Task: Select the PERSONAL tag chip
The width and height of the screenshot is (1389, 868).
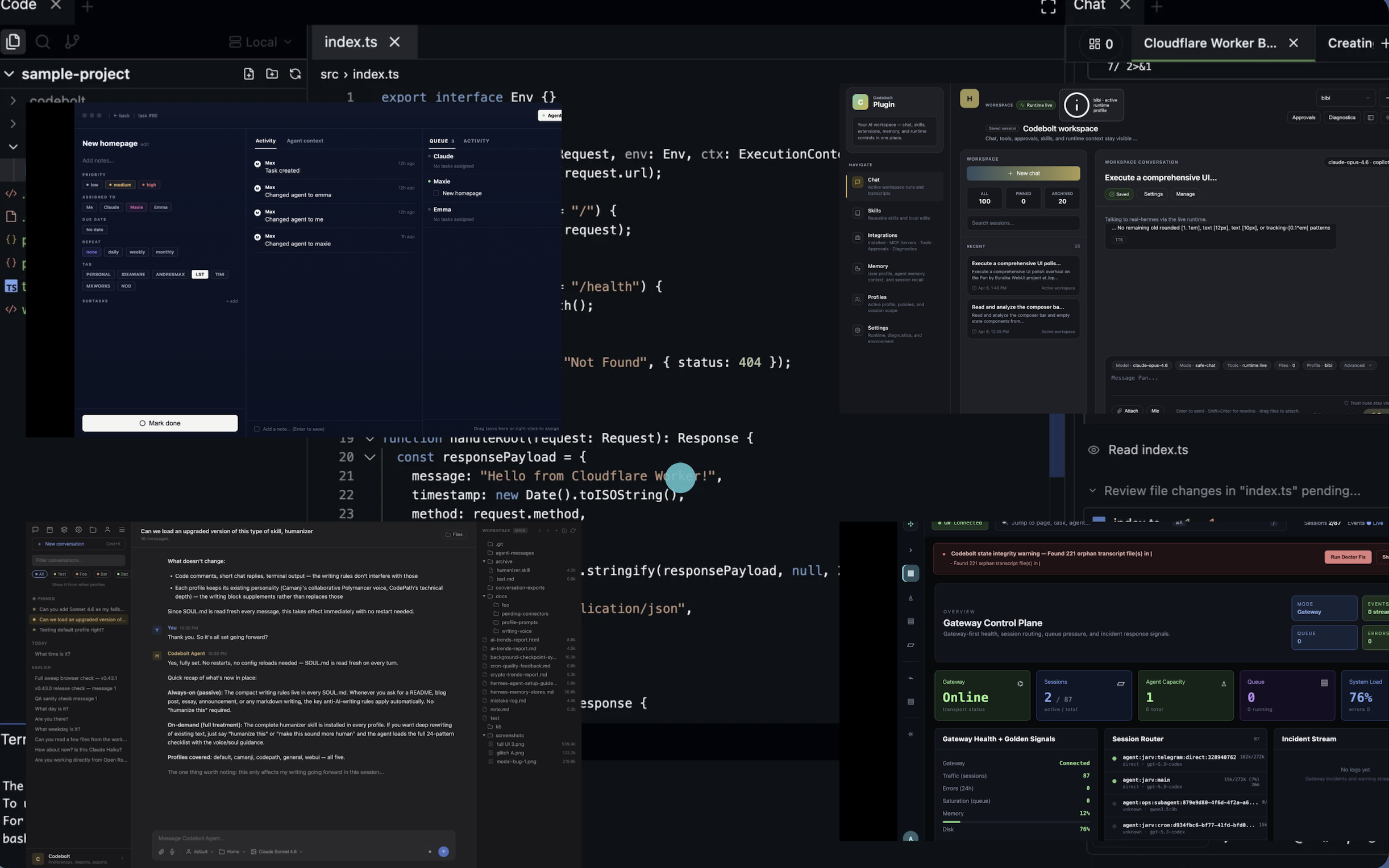Action: click(98, 274)
